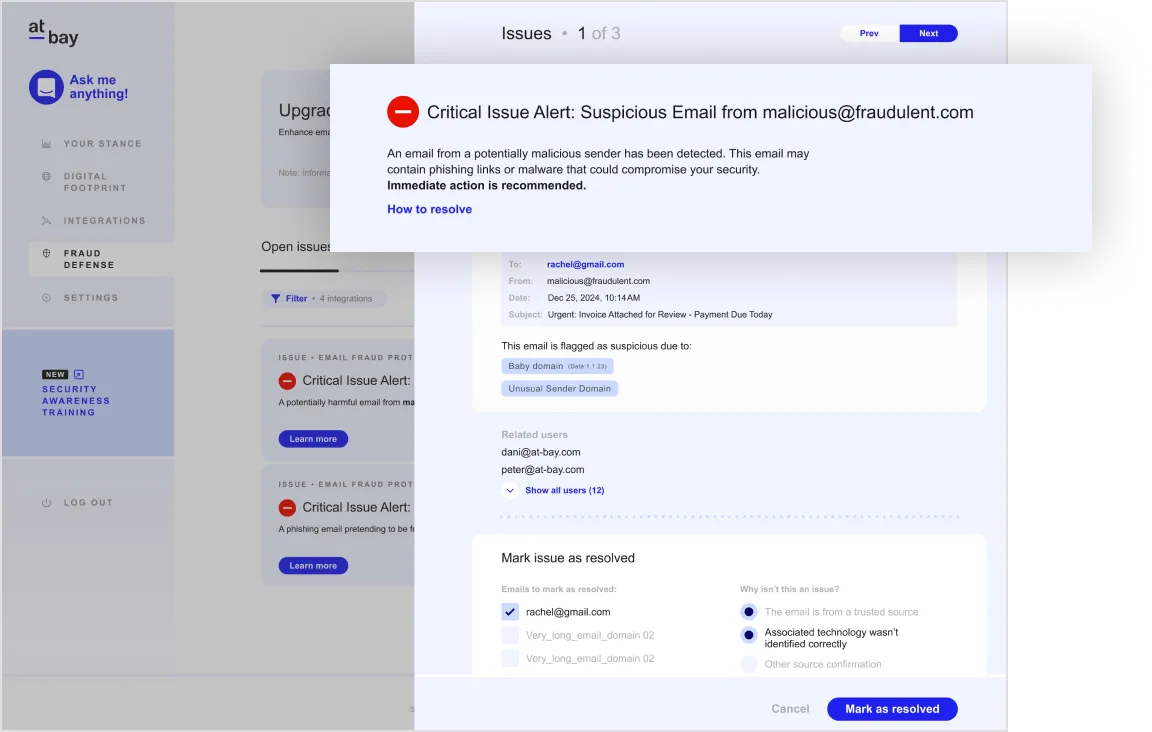The width and height of the screenshot is (1152, 732).
Task: Click the Cancel button
Action: click(791, 709)
